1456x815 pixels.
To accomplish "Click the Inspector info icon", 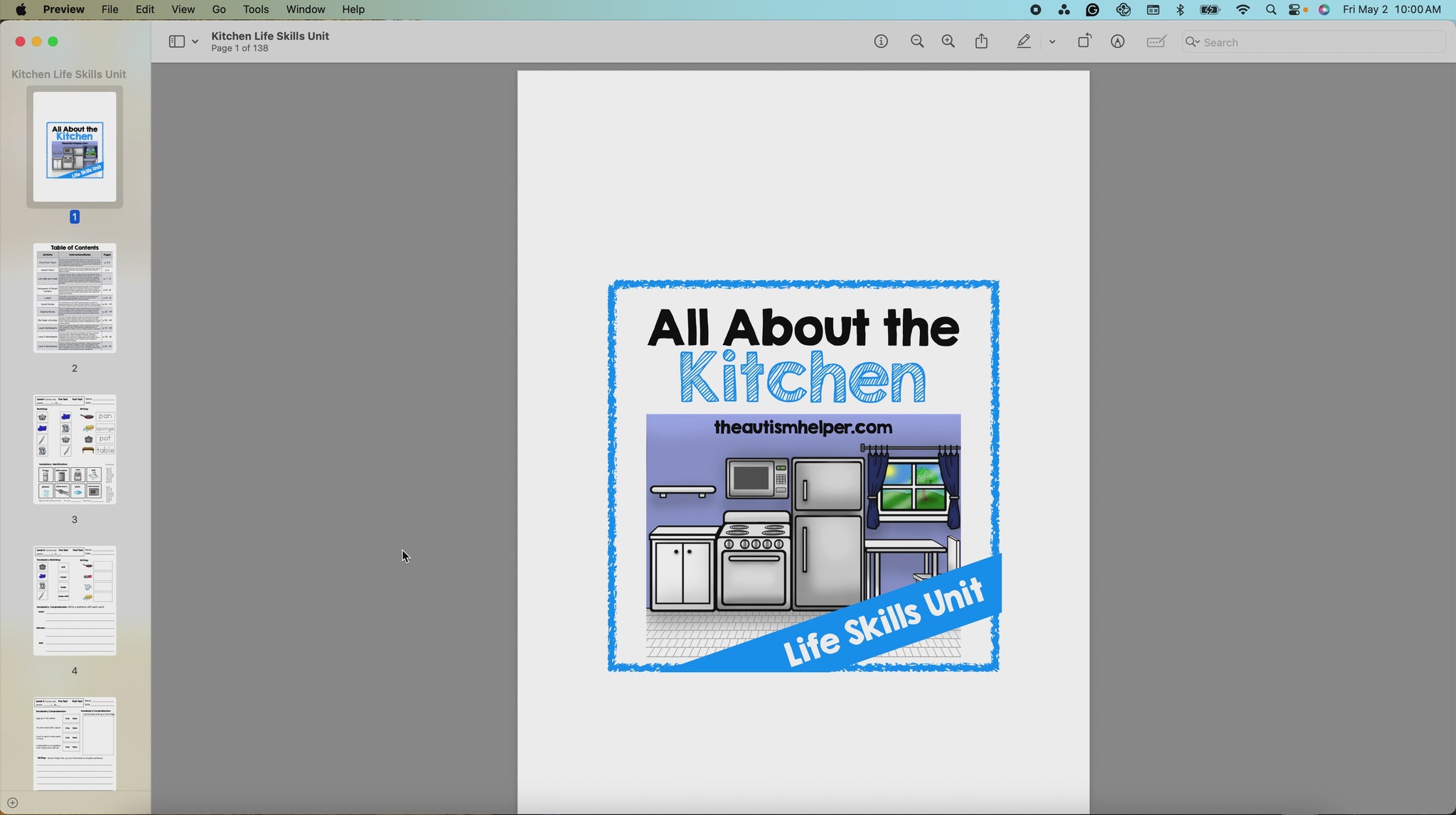I will 881,42.
